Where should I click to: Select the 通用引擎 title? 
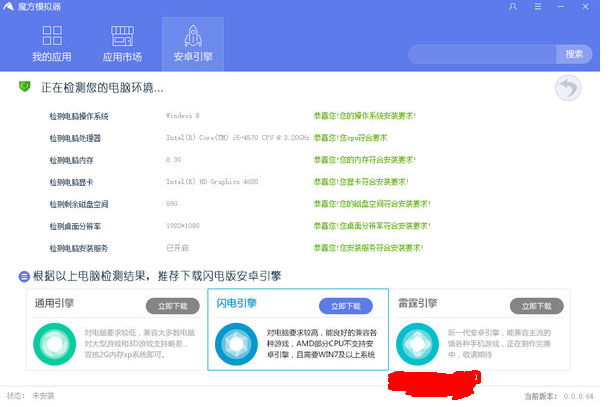click(54, 303)
